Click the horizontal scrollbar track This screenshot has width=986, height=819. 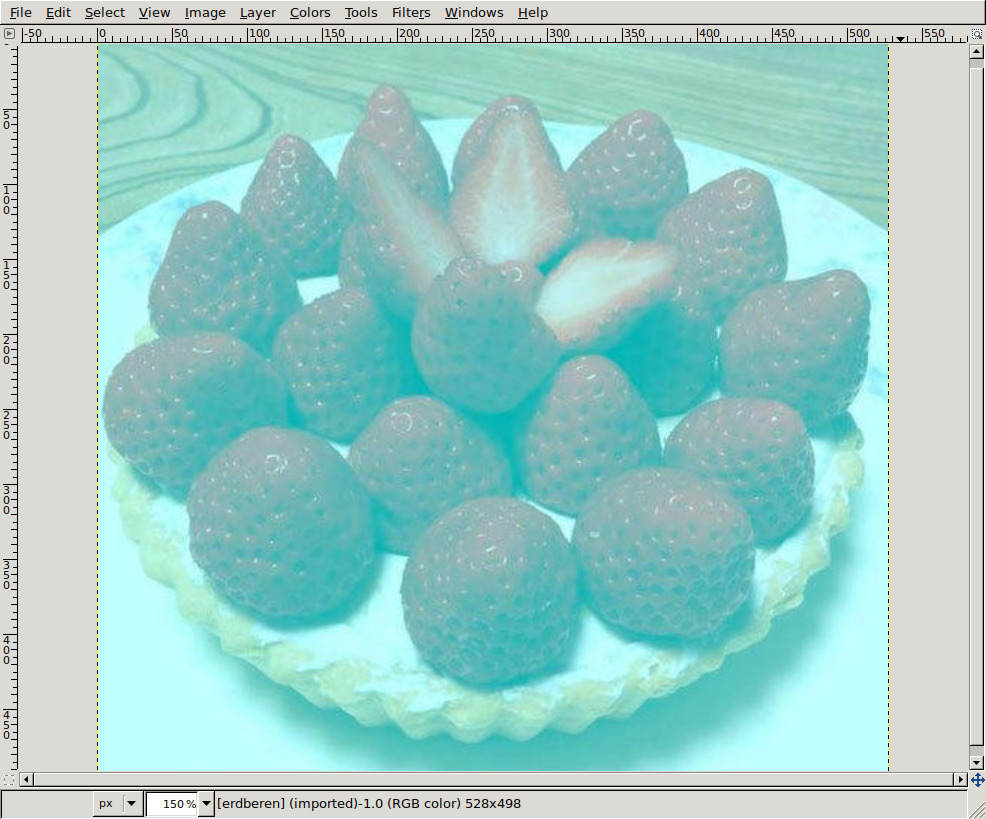(490, 779)
